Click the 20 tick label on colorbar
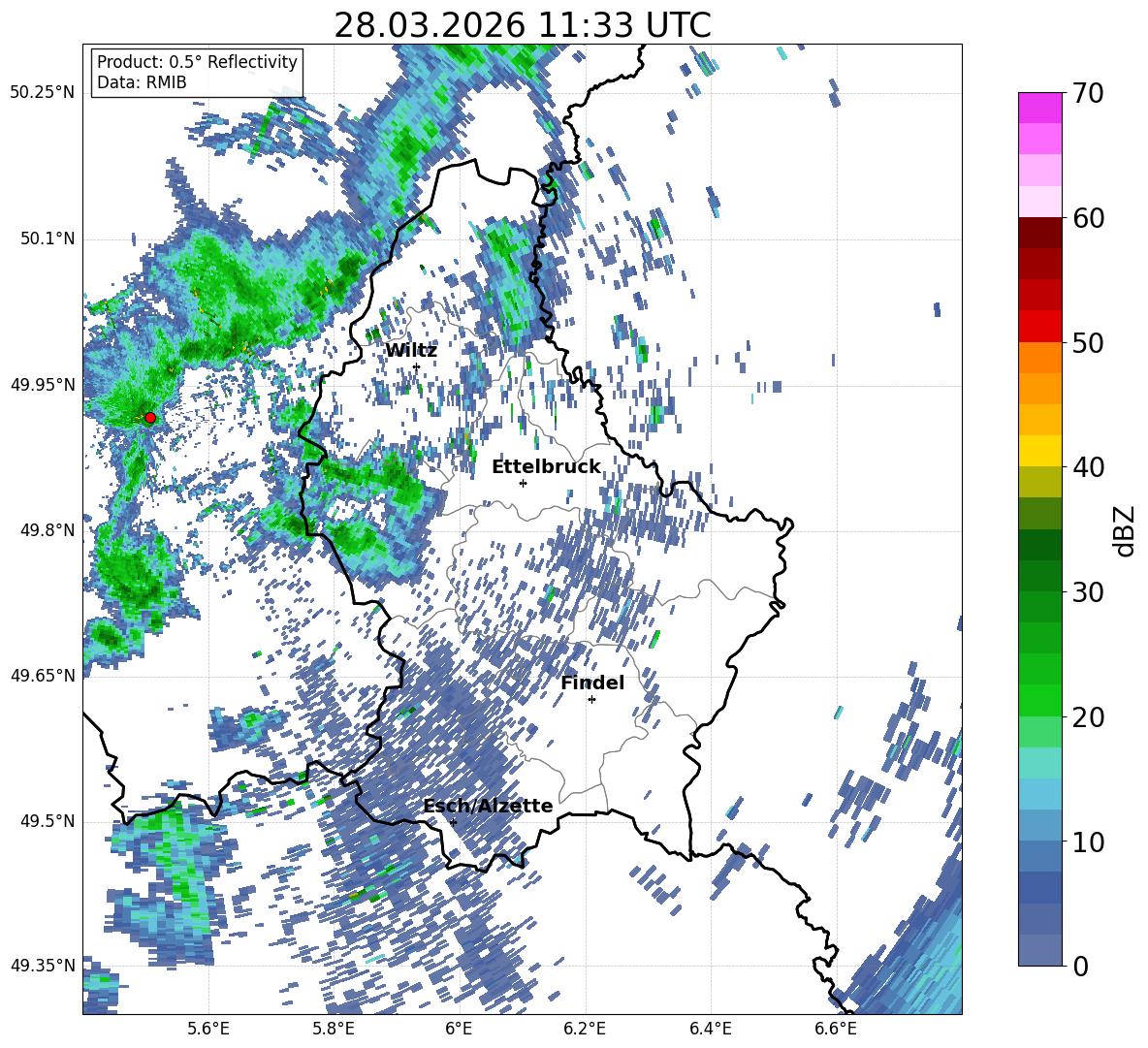This screenshot has height=1048, width=1148. point(1088,716)
